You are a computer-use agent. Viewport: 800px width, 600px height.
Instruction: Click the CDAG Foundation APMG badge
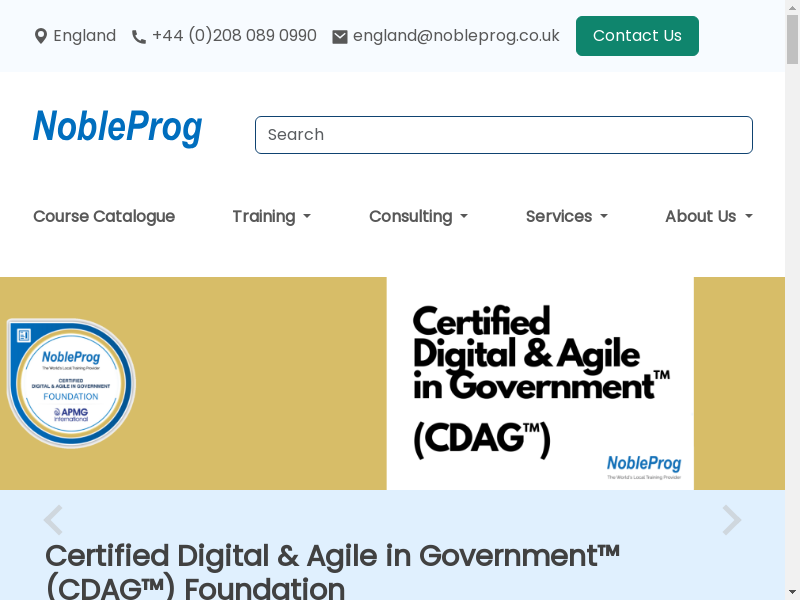tap(71, 383)
